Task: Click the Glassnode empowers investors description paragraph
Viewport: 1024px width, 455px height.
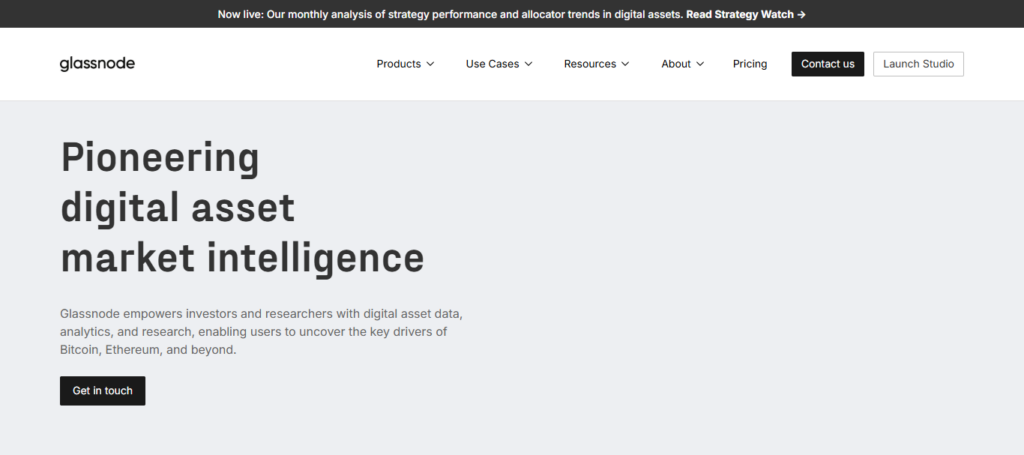Action: click(260, 332)
